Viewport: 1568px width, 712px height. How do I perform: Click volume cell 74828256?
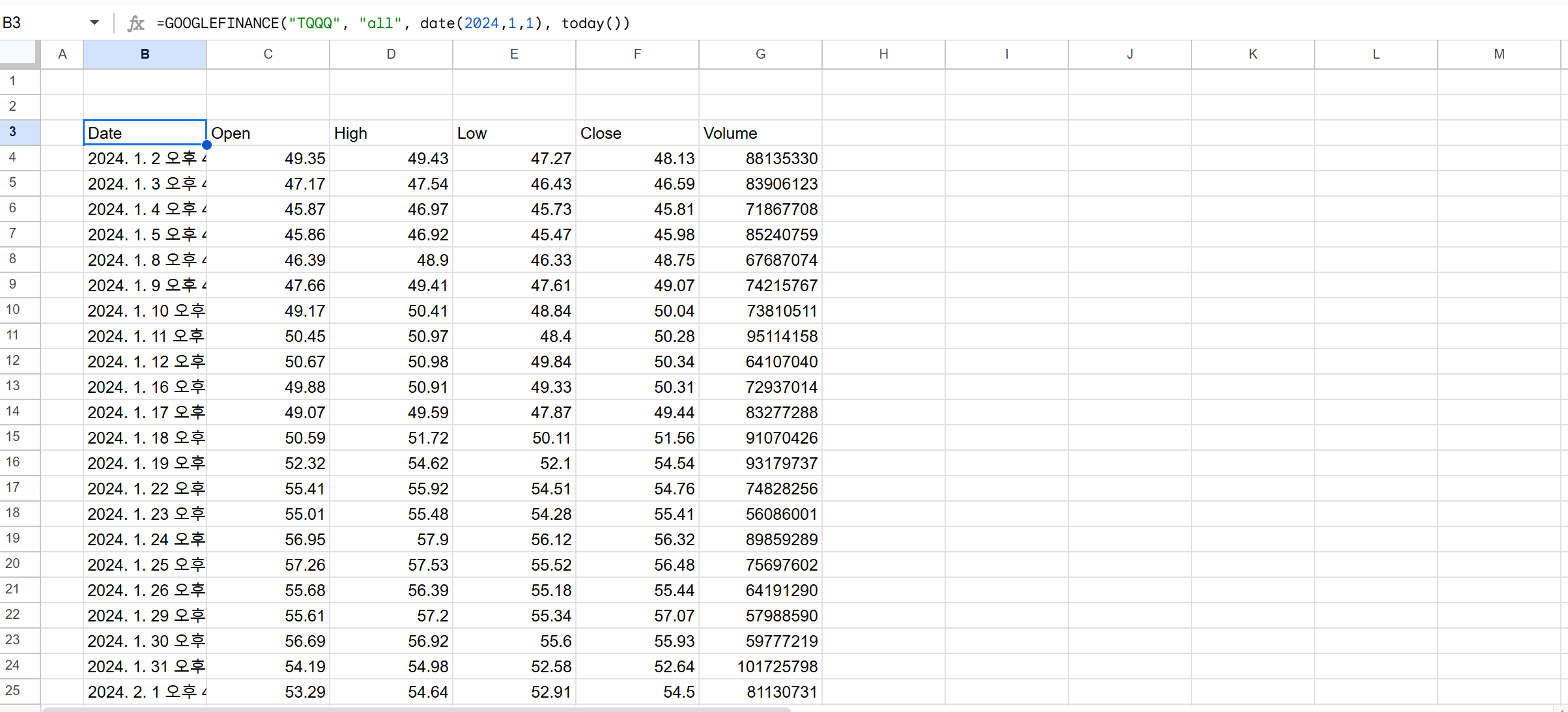click(x=760, y=489)
